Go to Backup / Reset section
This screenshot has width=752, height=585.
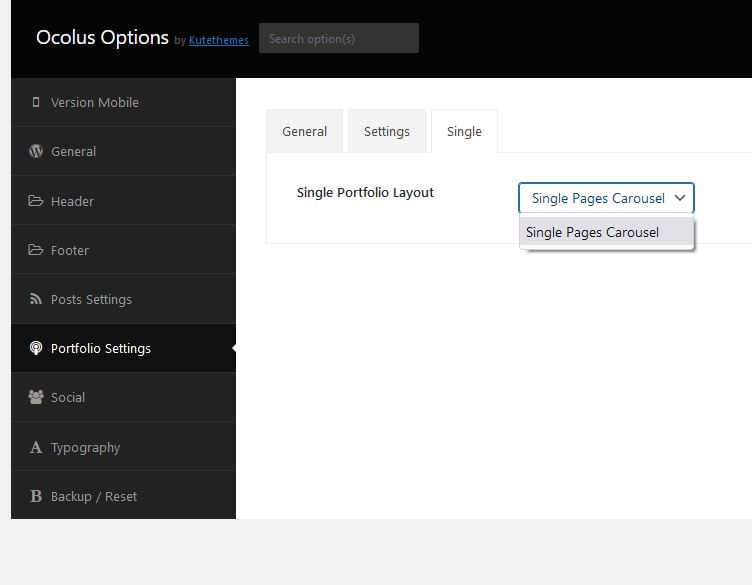(x=123, y=496)
